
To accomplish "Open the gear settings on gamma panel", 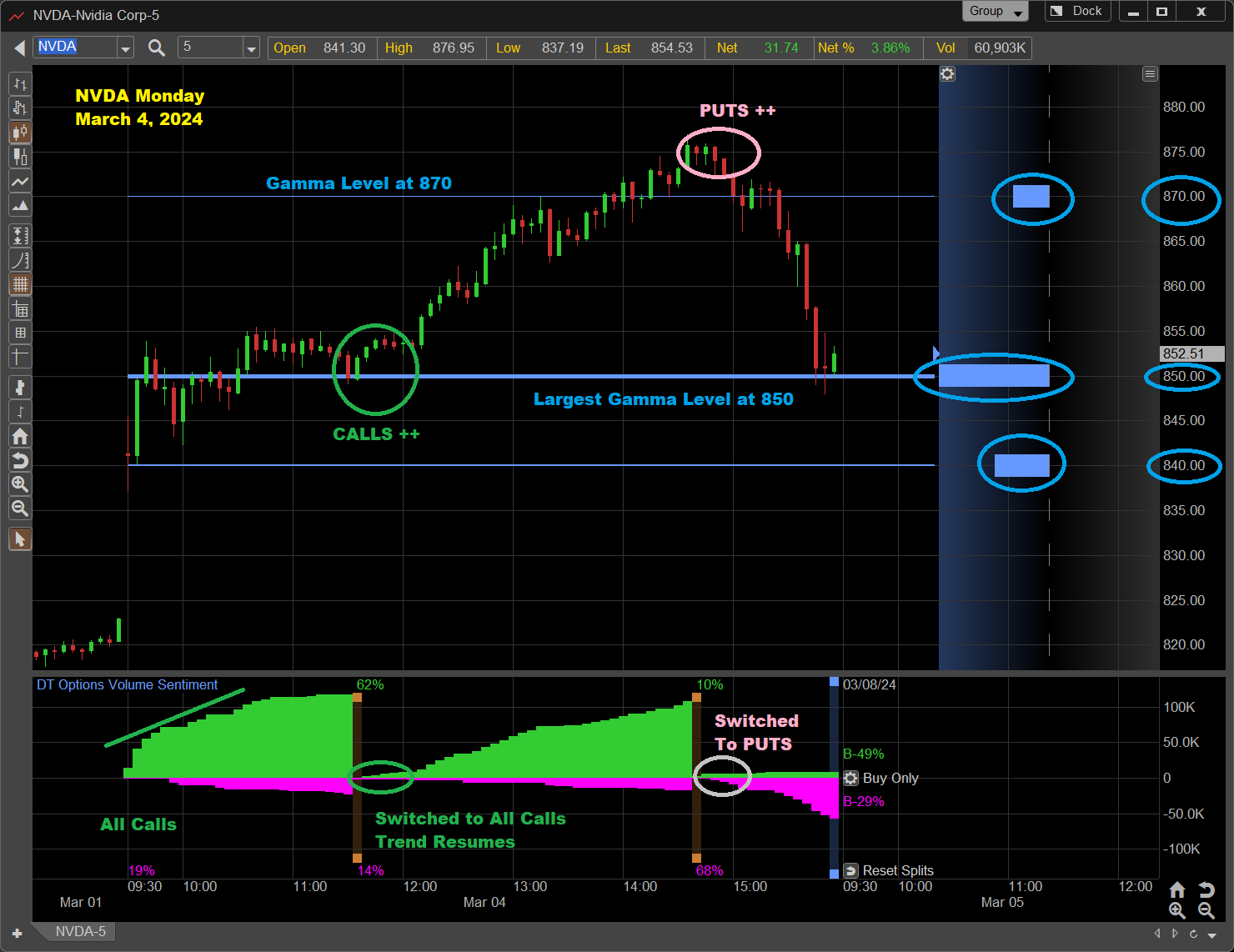I will tap(947, 74).
